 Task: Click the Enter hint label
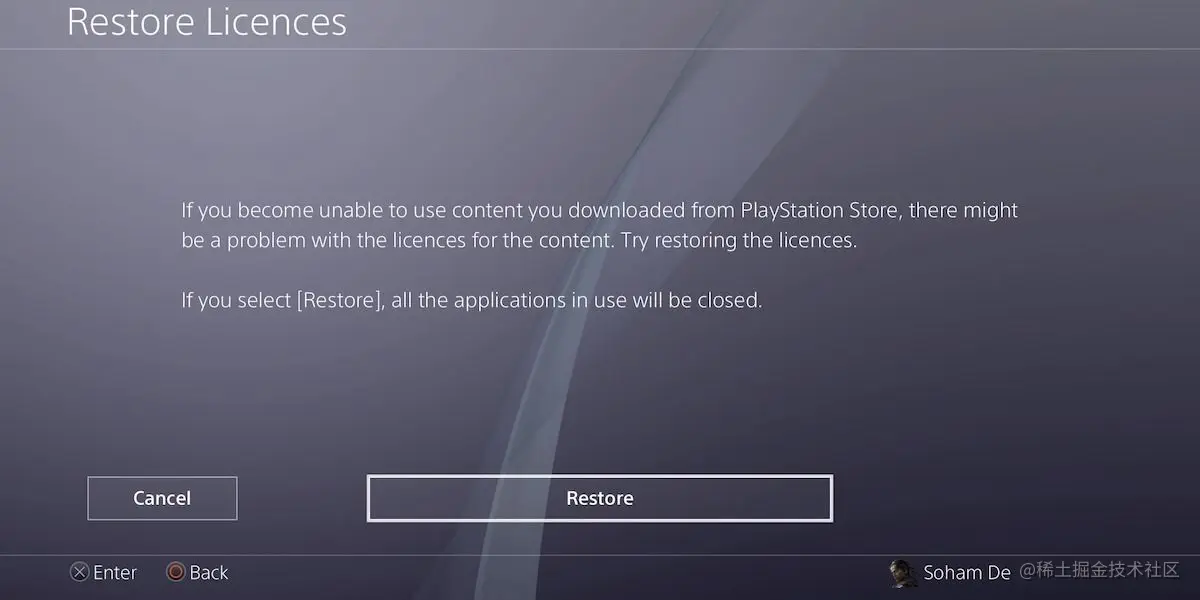click(115, 573)
